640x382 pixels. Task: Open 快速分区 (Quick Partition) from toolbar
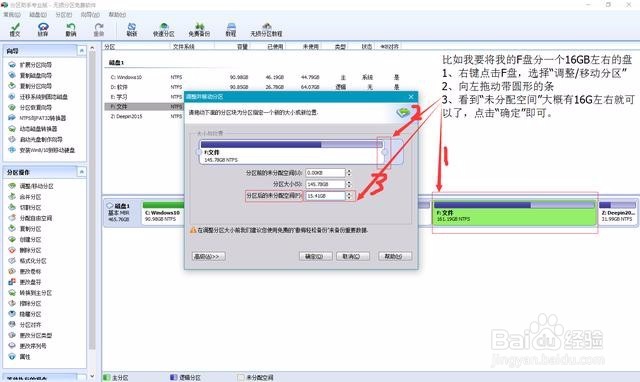pos(163,29)
